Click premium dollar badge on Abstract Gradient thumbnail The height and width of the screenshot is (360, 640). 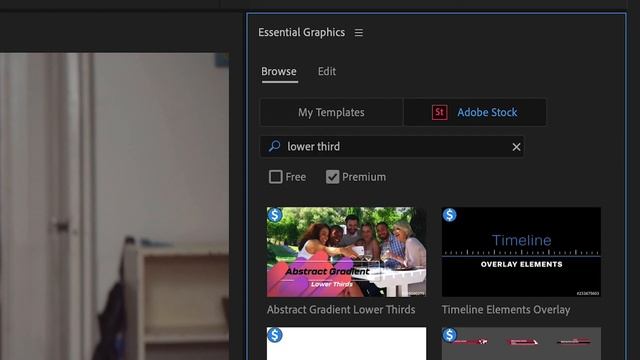275,215
